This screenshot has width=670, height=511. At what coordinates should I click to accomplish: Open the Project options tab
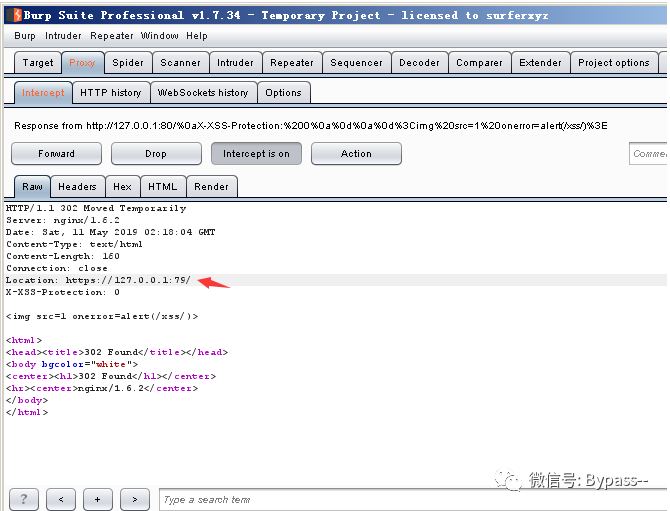(614, 63)
